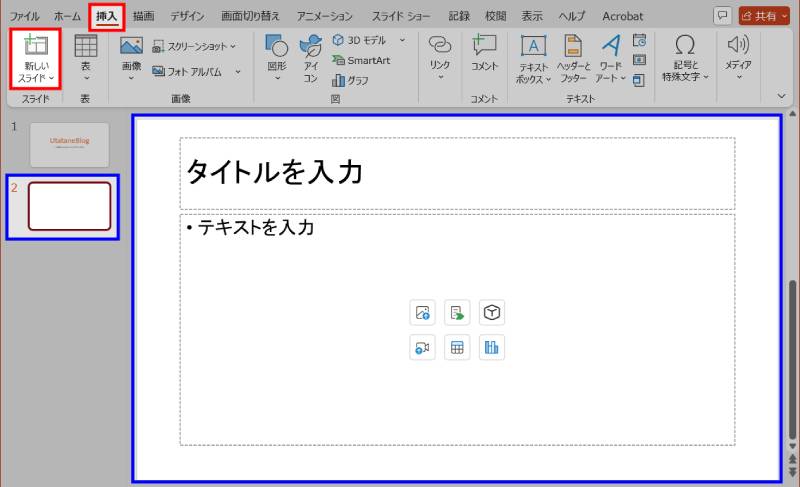Image resolution: width=800 pixels, height=487 pixels.
Task: Click Photo Album (フォト アルバム) button
Action: tap(187, 71)
